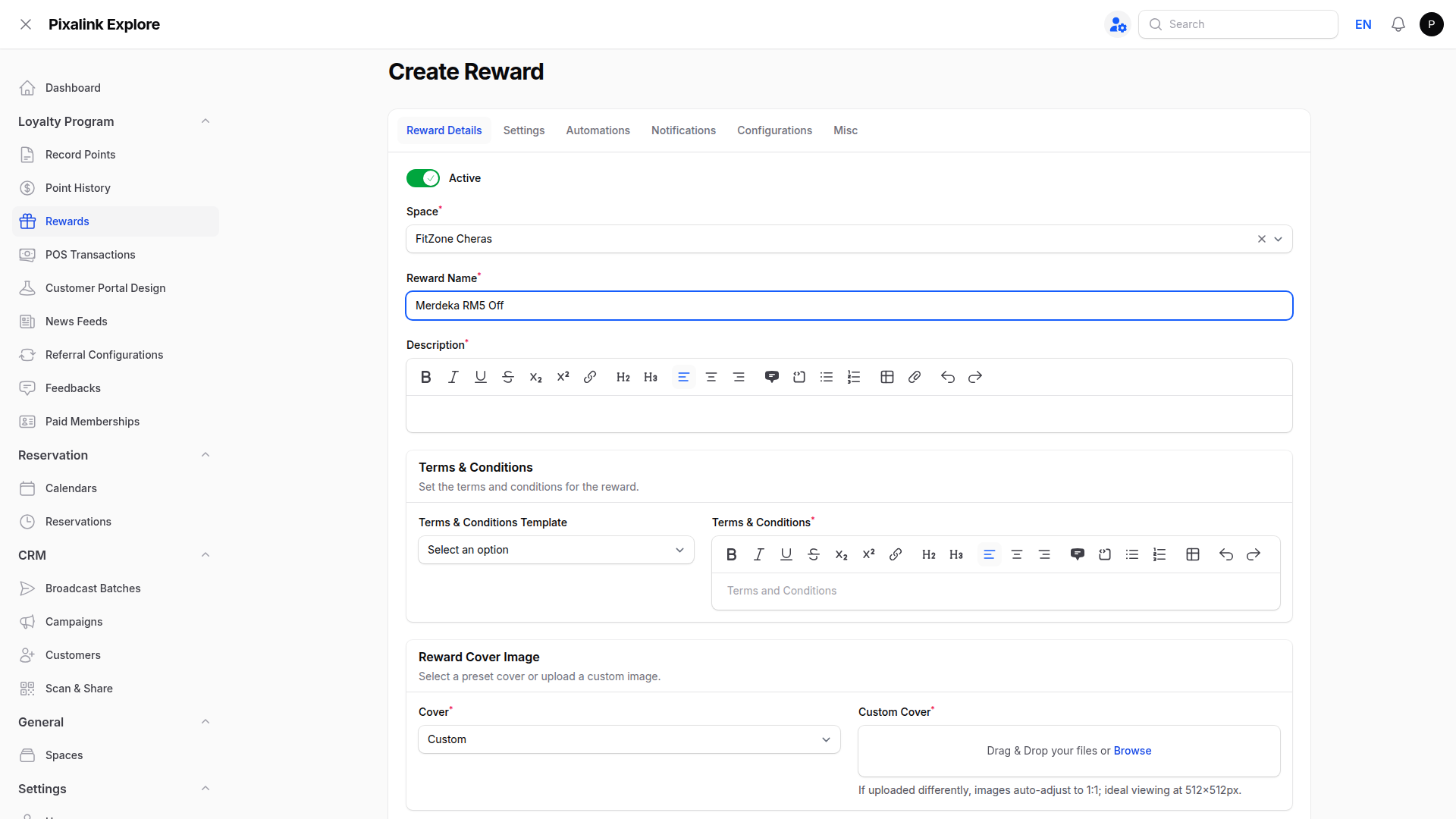Open the Cover dropdown set to Custom
This screenshot has height=819, width=1456.
629,739
